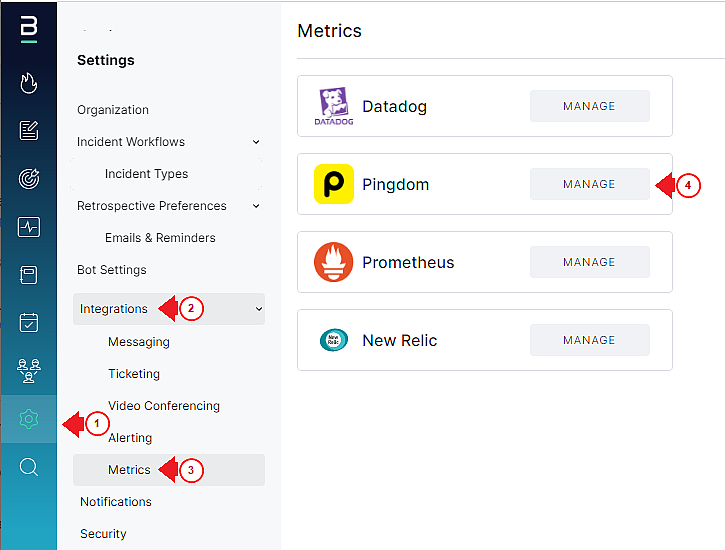Viewport: 725px width, 550px height.
Task: Open the Security settings link
Action: [103, 534]
